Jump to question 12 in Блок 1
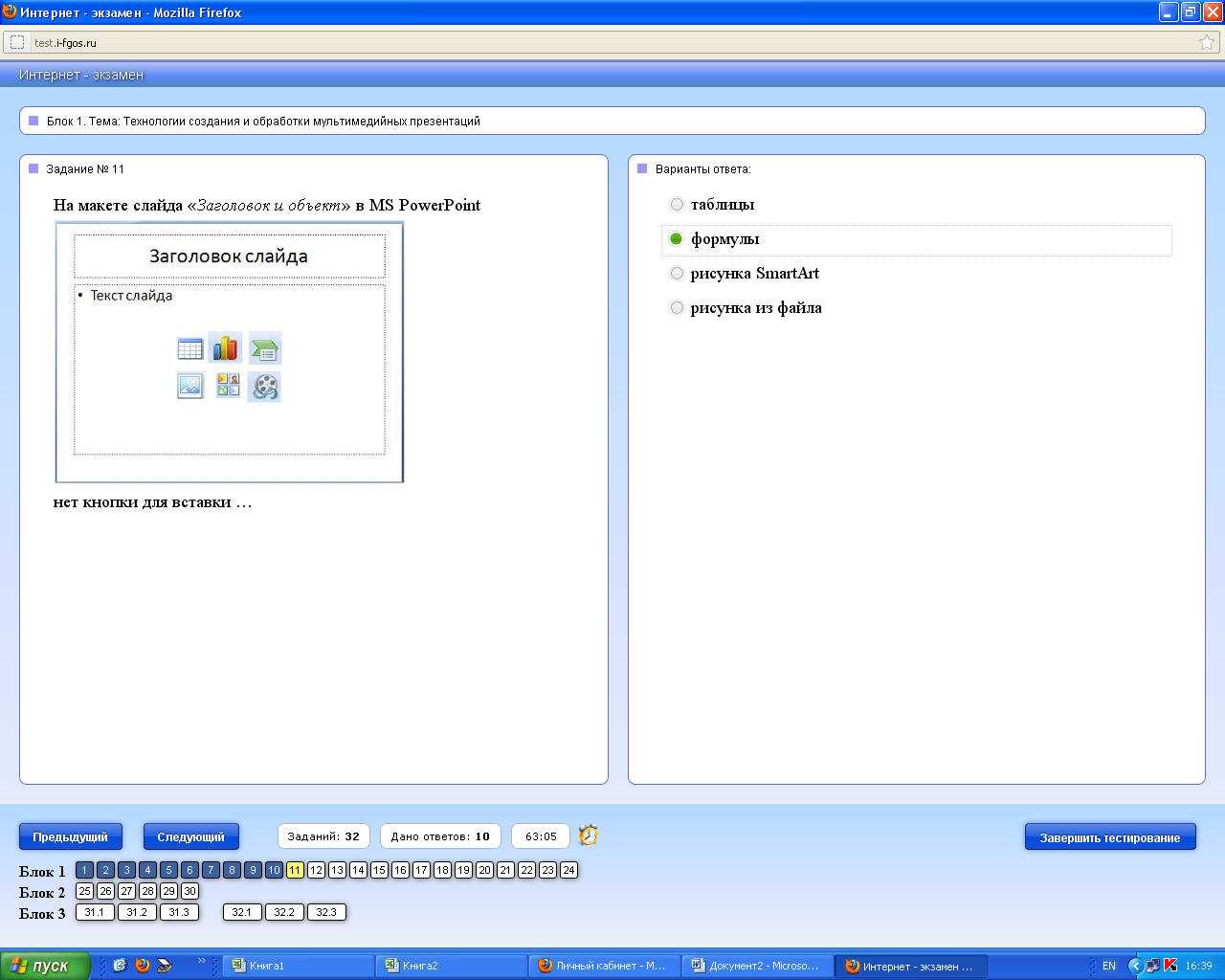Viewport: 1225px width, 980px height. tap(316, 870)
